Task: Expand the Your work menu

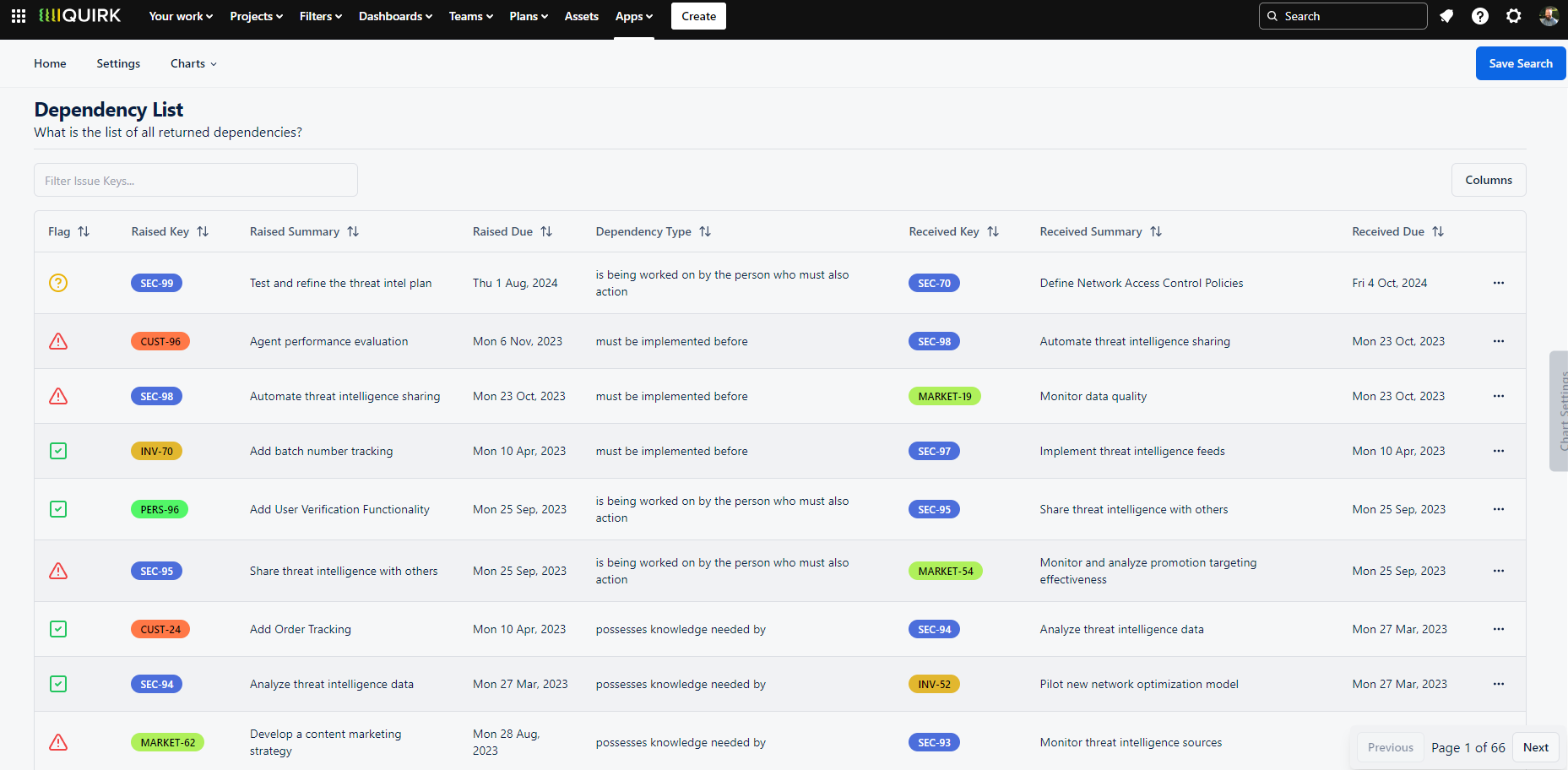Action: click(181, 16)
